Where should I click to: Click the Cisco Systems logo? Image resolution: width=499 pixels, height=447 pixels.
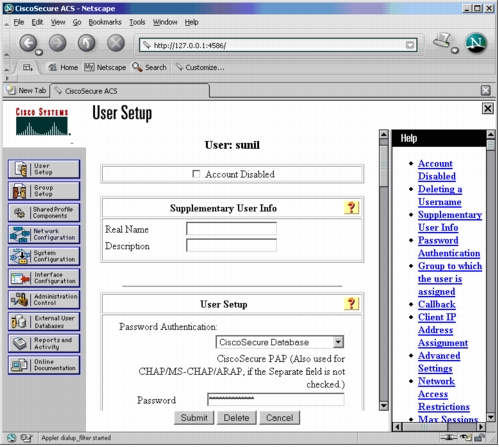point(42,122)
